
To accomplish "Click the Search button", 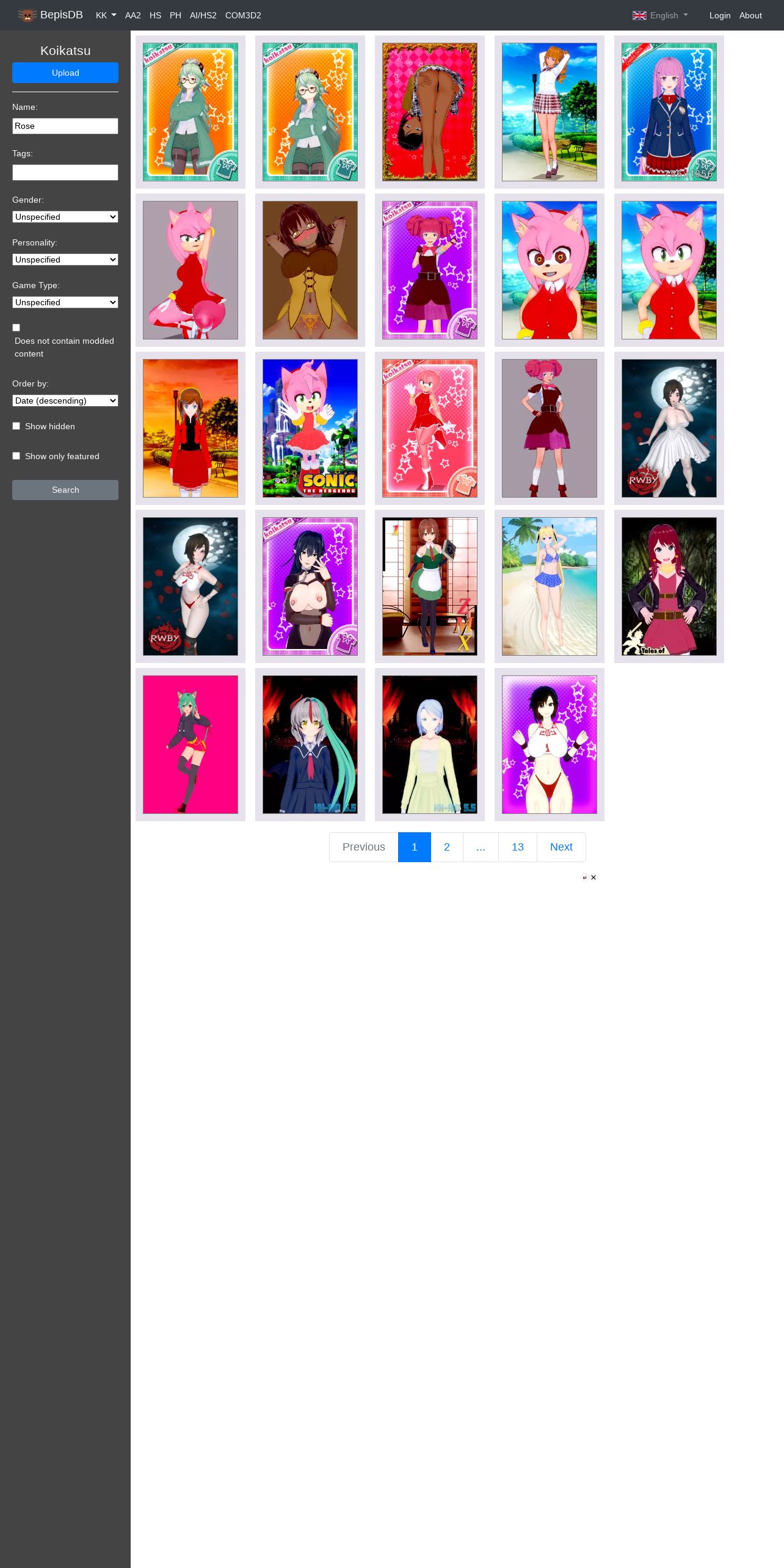I will [x=65, y=490].
